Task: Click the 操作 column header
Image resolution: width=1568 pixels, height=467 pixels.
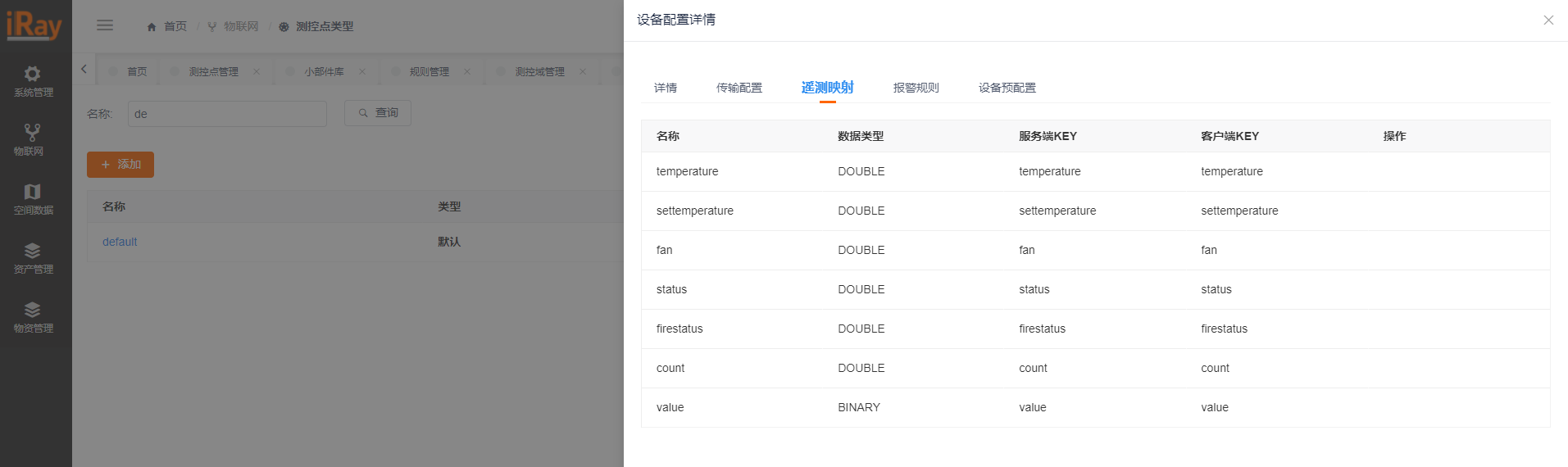Action: [x=1394, y=136]
